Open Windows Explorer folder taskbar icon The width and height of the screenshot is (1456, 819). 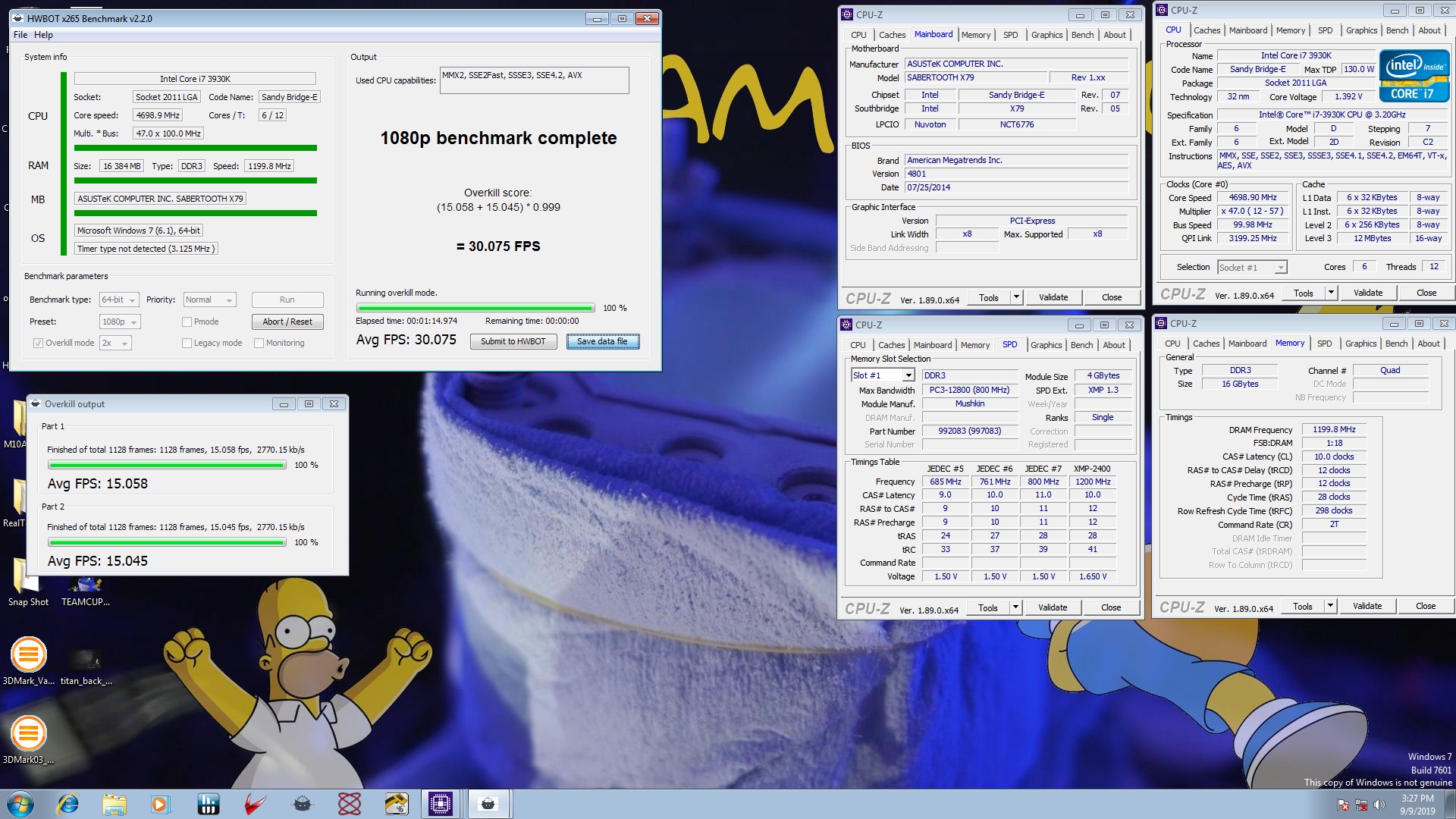(115, 804)
